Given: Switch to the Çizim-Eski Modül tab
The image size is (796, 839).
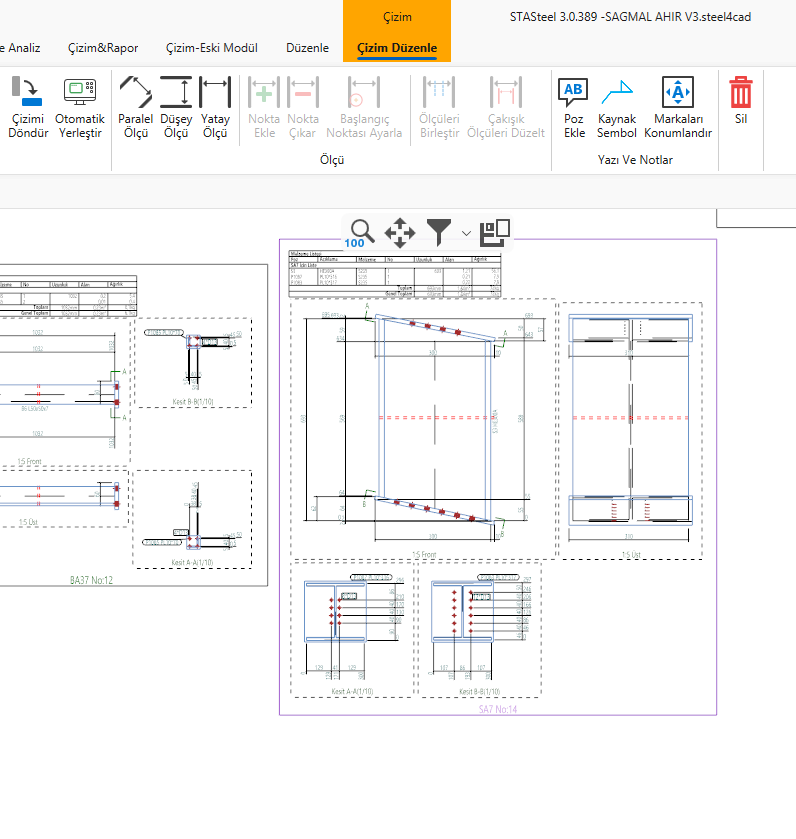Looking at the screenshot, I should (x=212, y=48).
